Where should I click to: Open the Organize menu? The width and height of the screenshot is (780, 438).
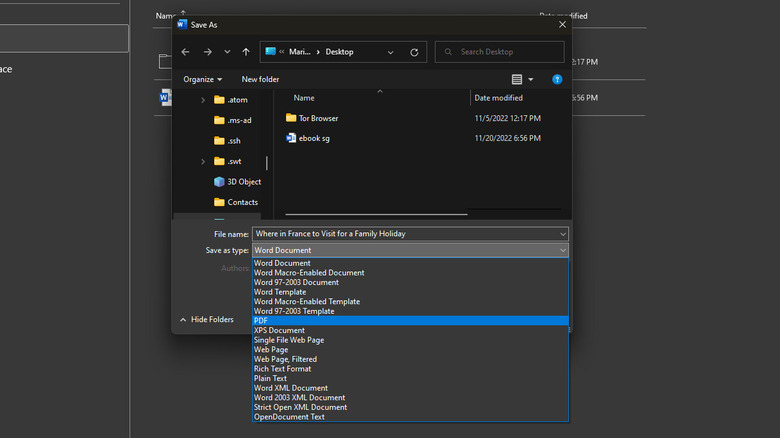tap(202, 79)
